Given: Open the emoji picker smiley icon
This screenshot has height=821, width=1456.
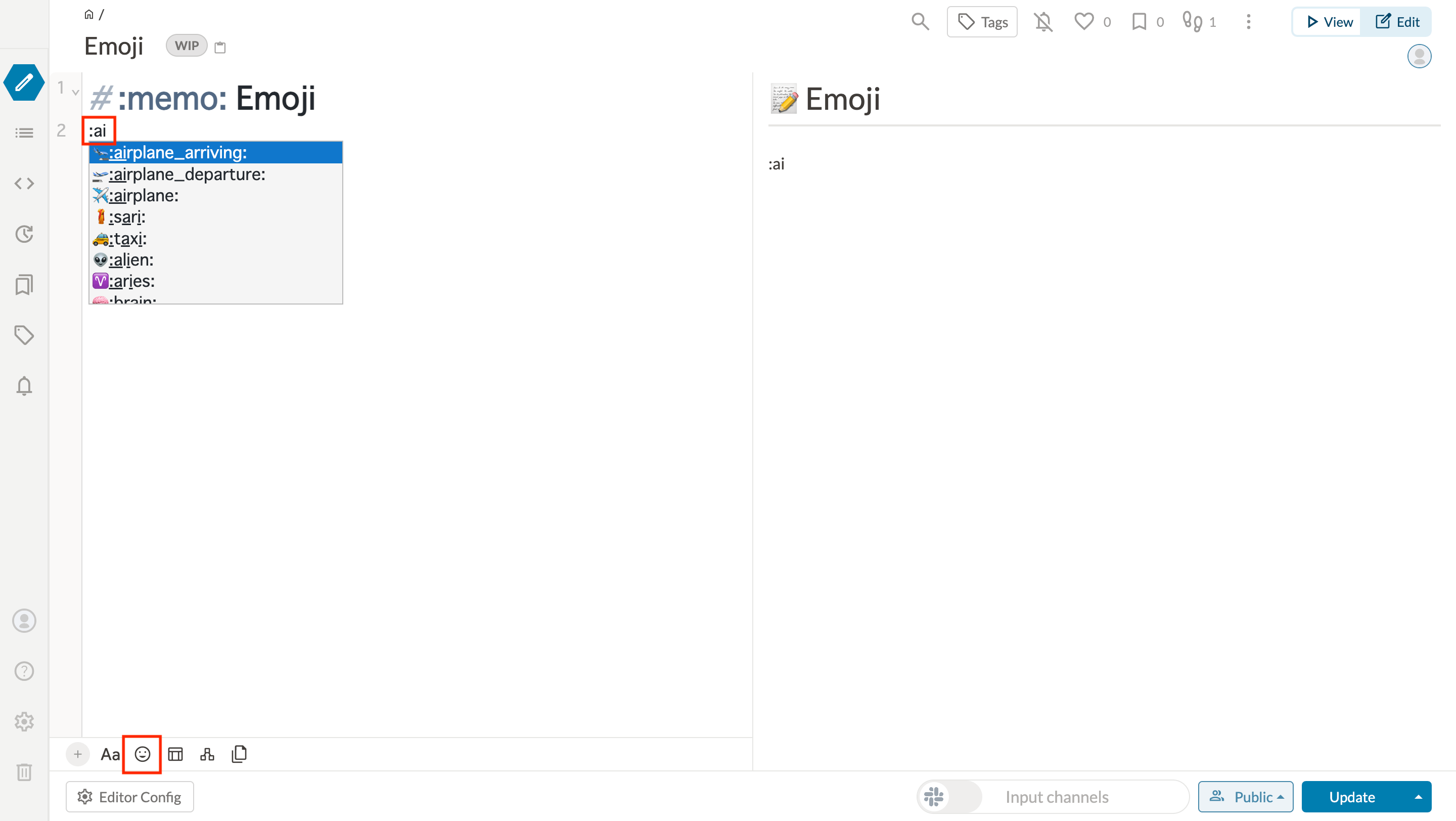Looking at the screenshot, I should (x=143, y=754).
